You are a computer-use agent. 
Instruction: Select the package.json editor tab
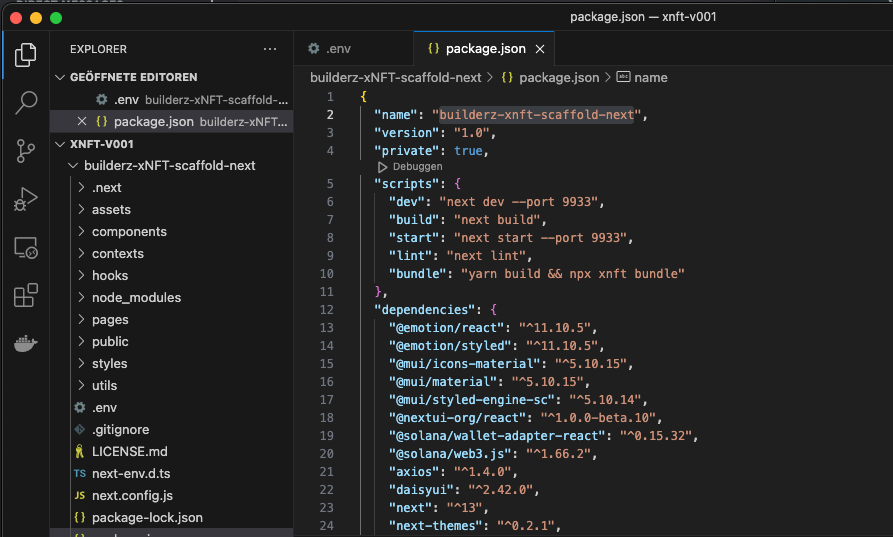click(484, 49)
